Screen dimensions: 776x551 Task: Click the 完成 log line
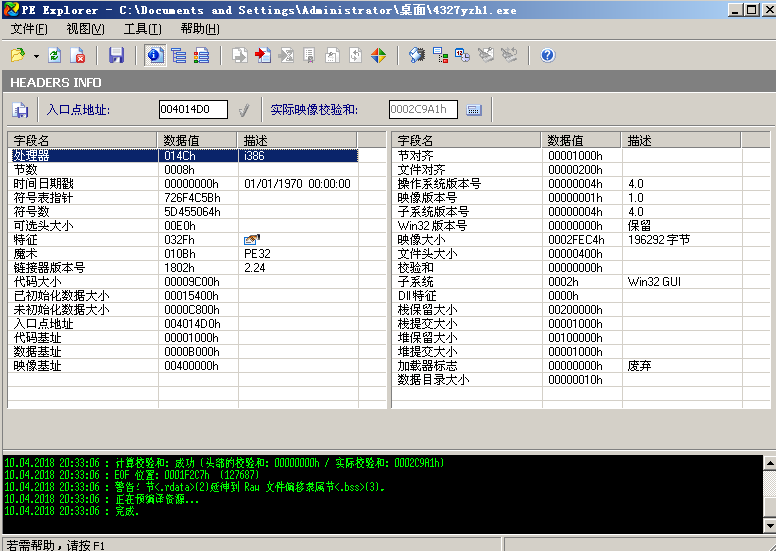(72, 511)
